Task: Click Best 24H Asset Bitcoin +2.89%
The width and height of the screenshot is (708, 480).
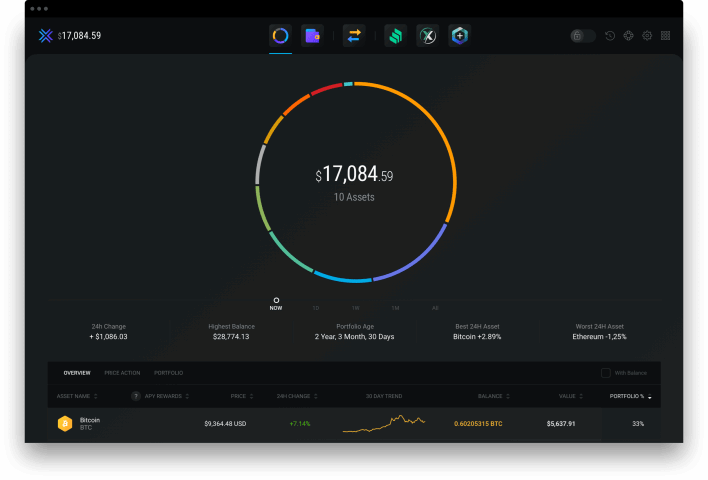Action: [x=477, y=336]
